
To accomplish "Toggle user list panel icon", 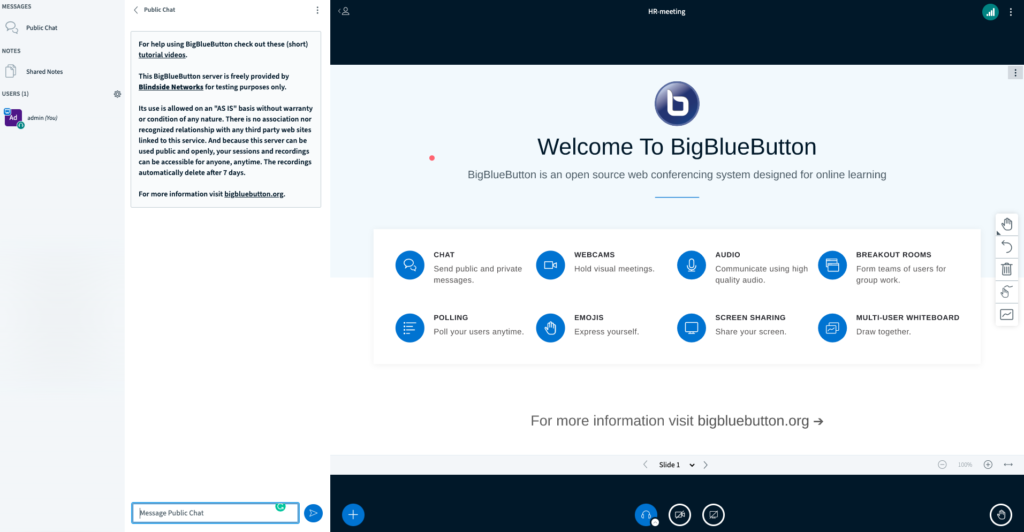I will click(344, 11).
